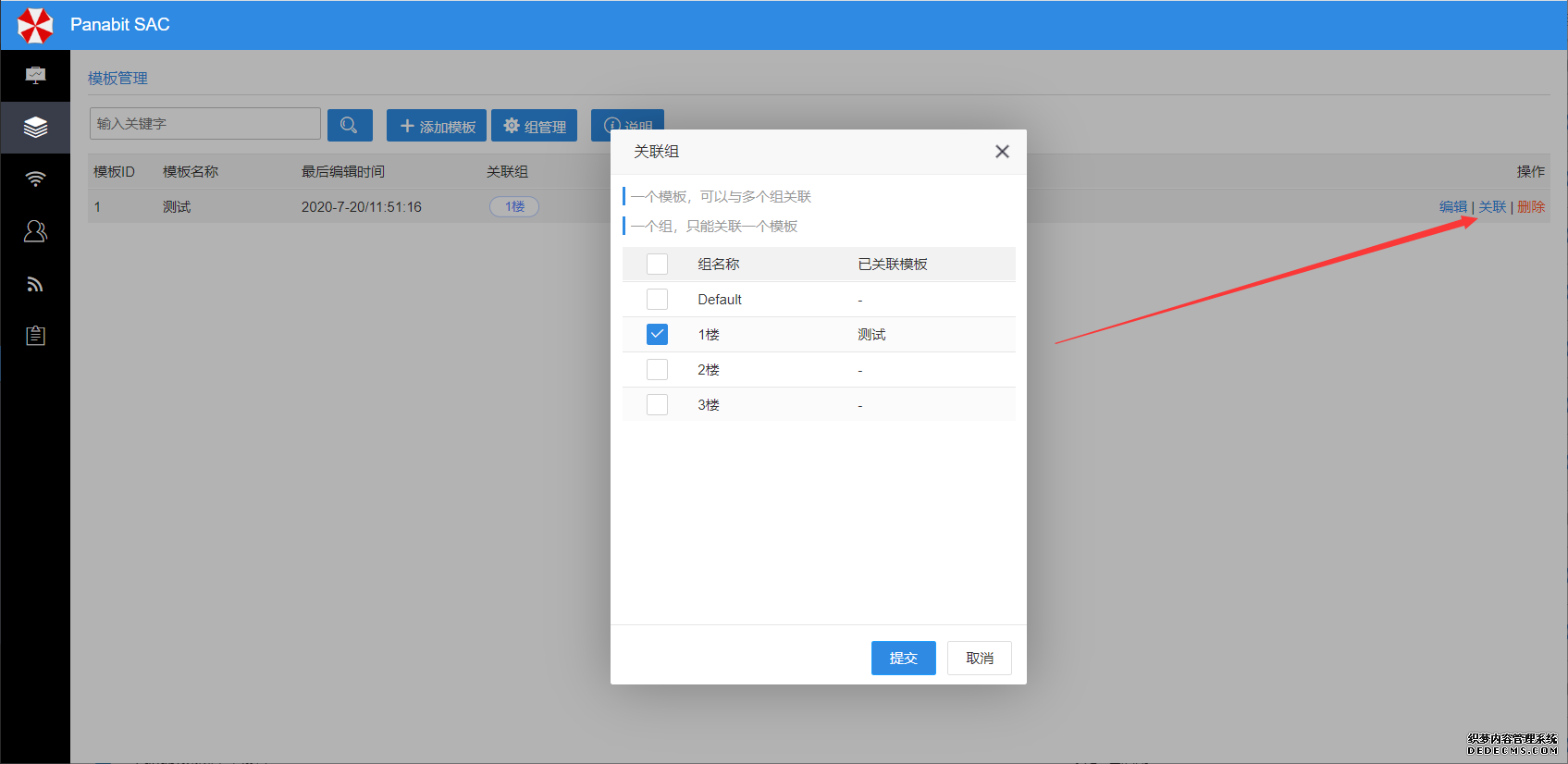Open the users sidebar icon

35,231
